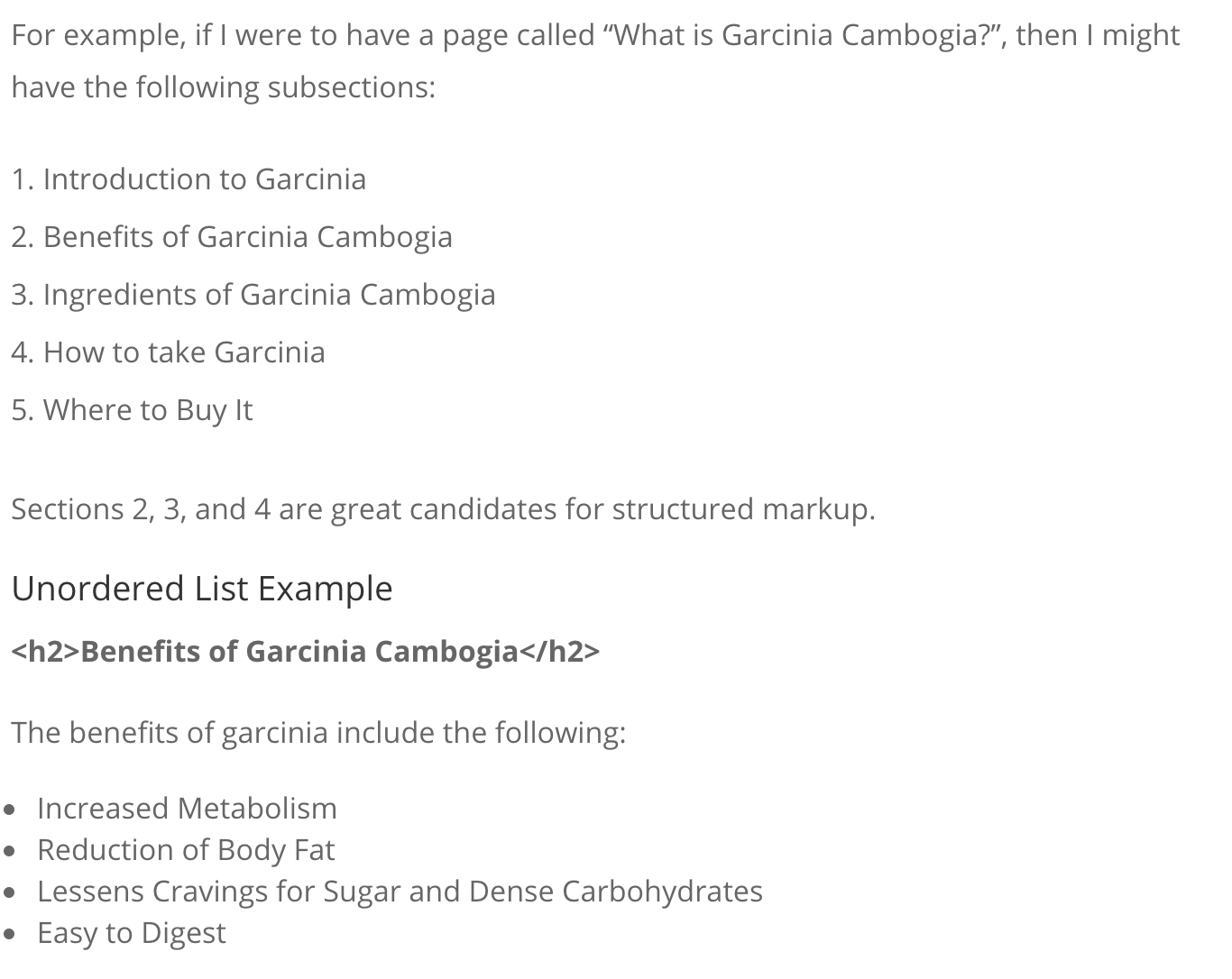Select the "Increased Metabolism" bullet text
The width and height of the screenshot is (1232, 979).
tap(187, 809)
